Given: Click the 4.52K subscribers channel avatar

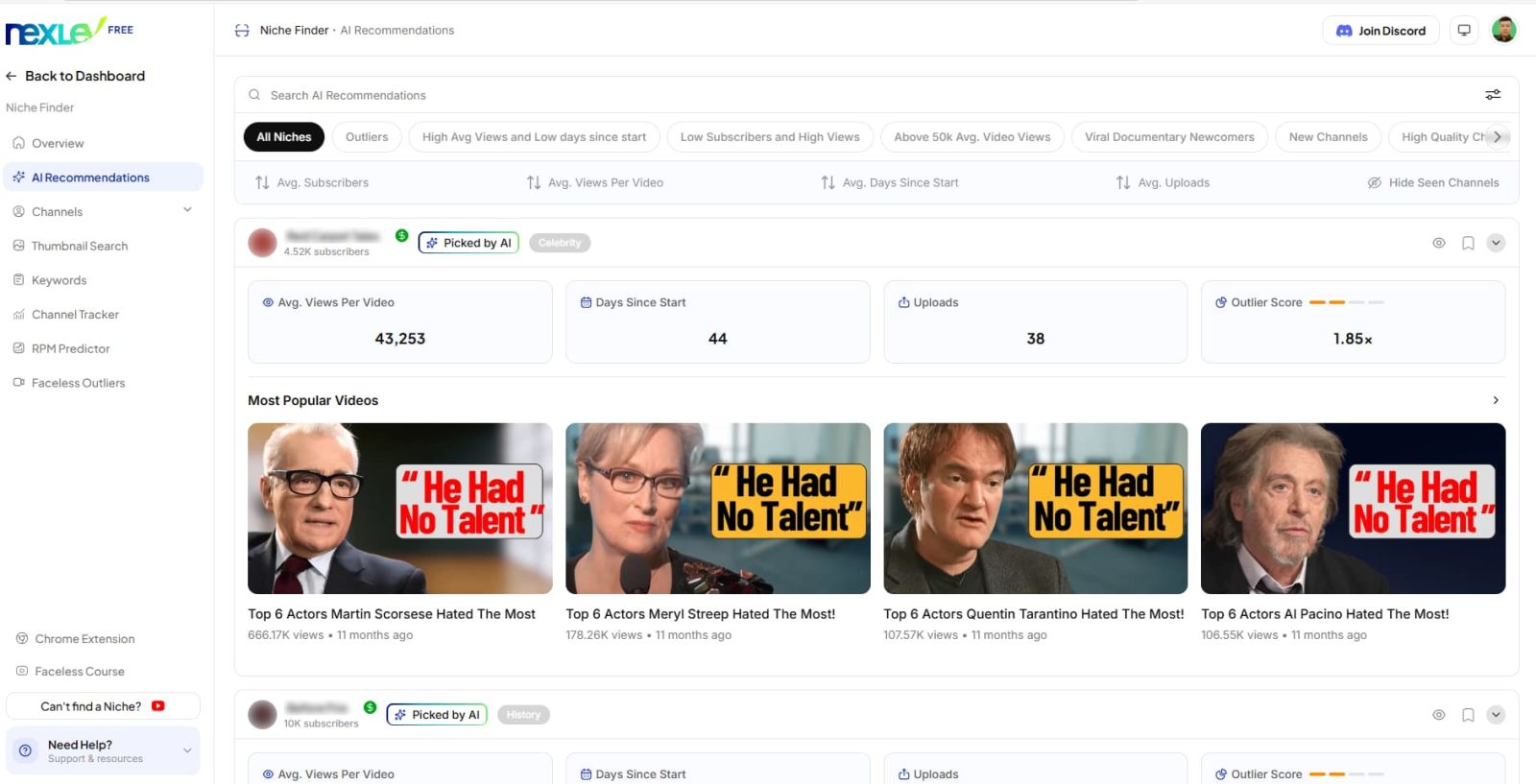Looking at the screenshot, I should pos(262,243).
